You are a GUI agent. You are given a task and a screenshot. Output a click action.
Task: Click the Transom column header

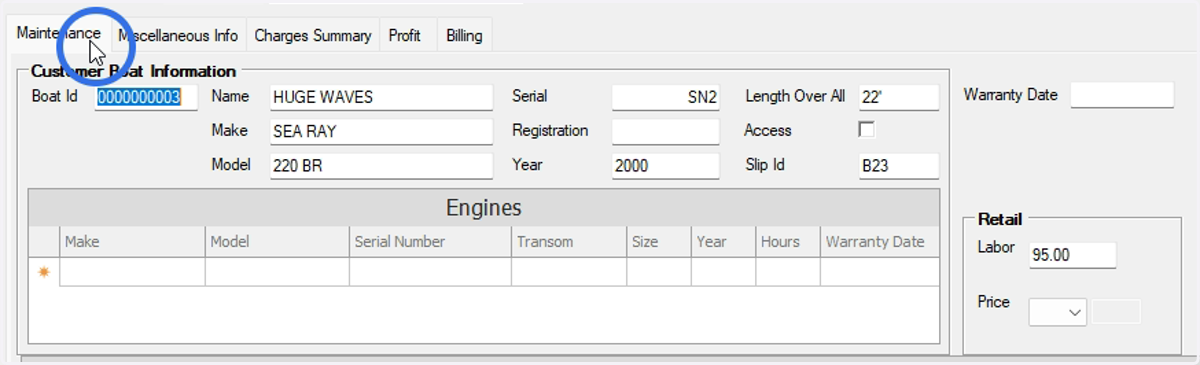coord(569,242)
